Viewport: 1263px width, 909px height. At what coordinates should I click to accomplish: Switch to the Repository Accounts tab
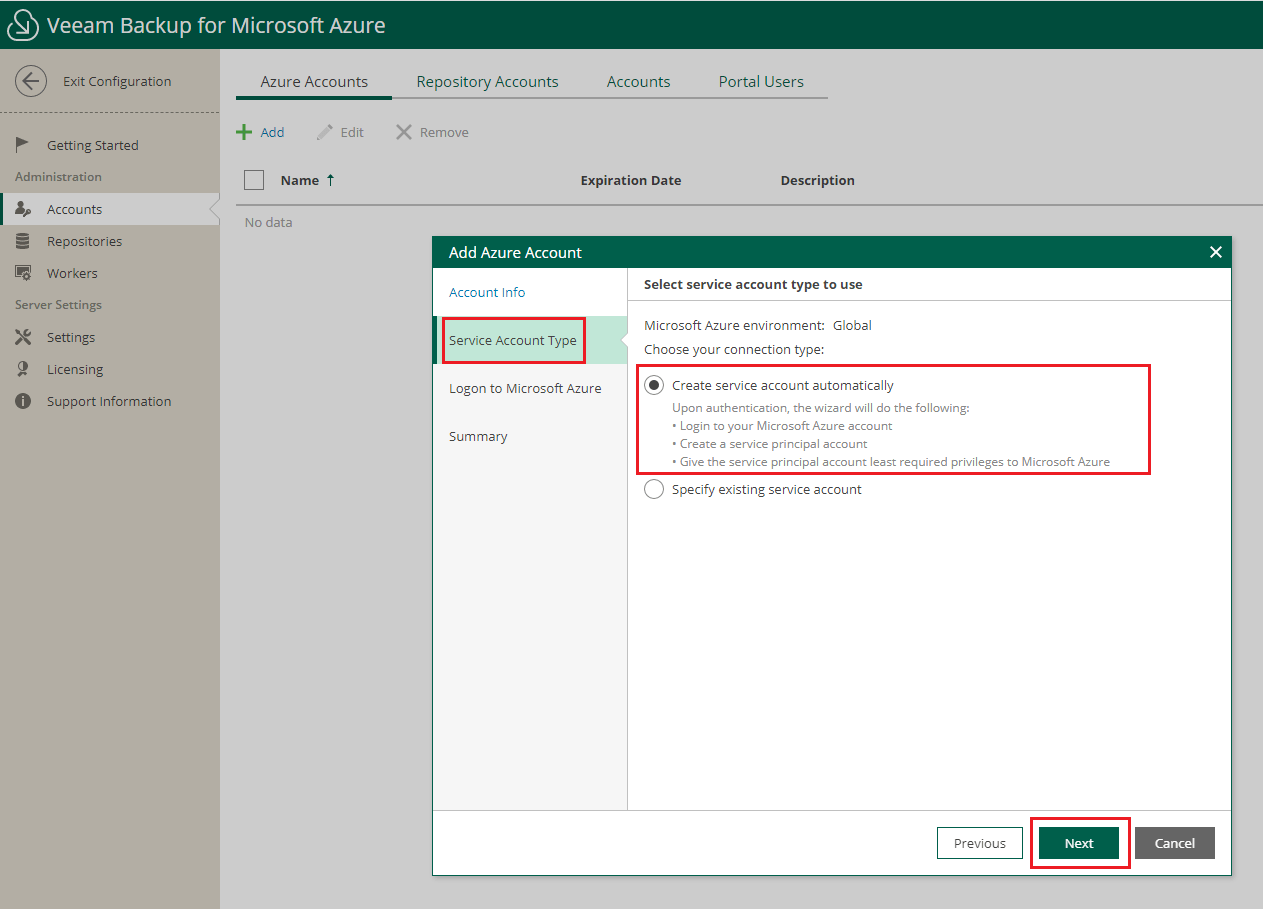pos(488,82)
